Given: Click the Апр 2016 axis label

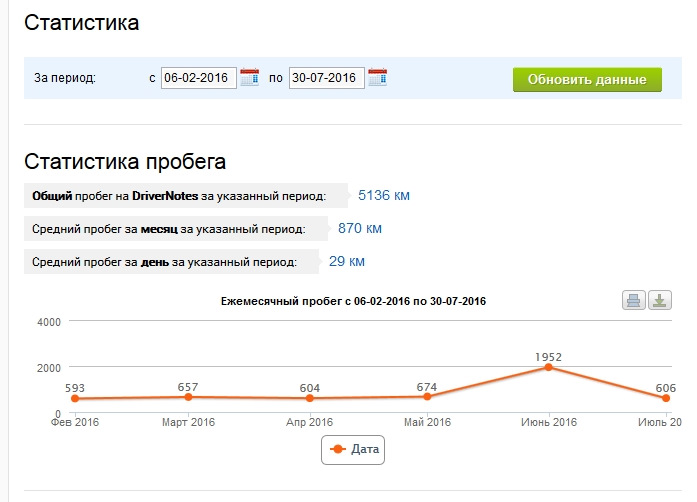Looking at the screenshot, I should tap(309, 422).
